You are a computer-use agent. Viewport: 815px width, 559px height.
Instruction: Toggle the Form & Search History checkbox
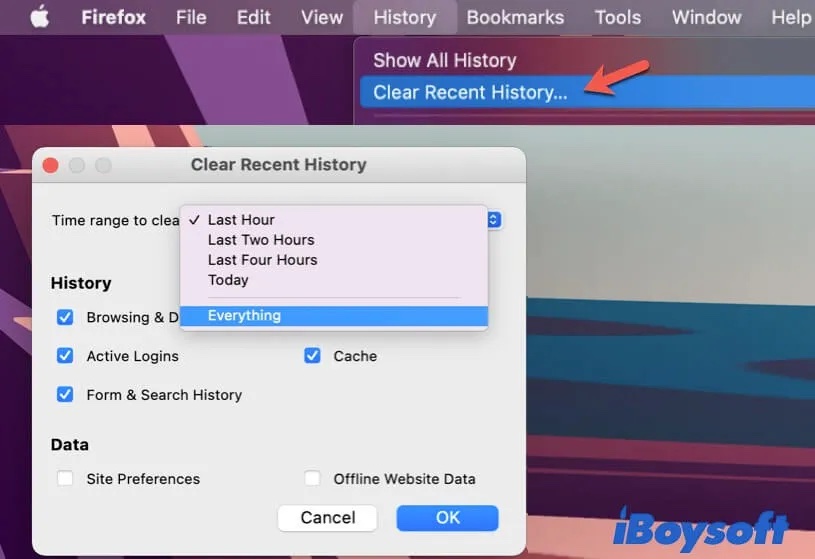[x=65, y=394]
